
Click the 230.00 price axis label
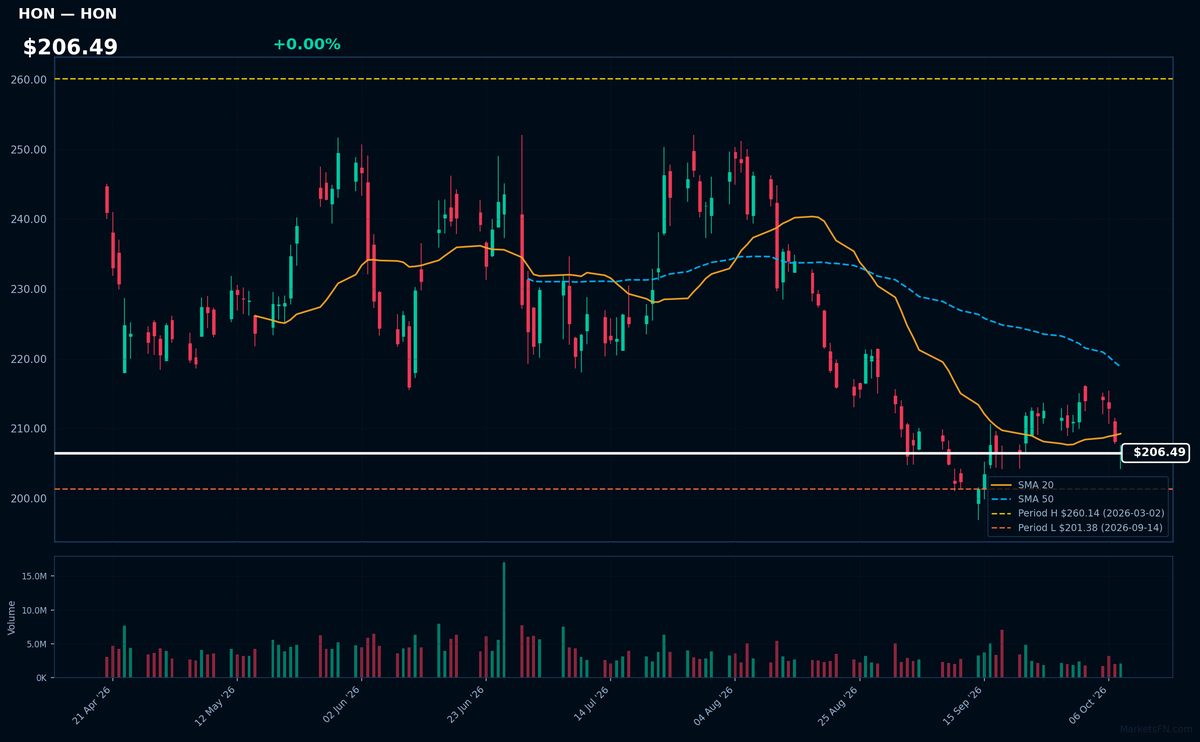pos(29,289)
